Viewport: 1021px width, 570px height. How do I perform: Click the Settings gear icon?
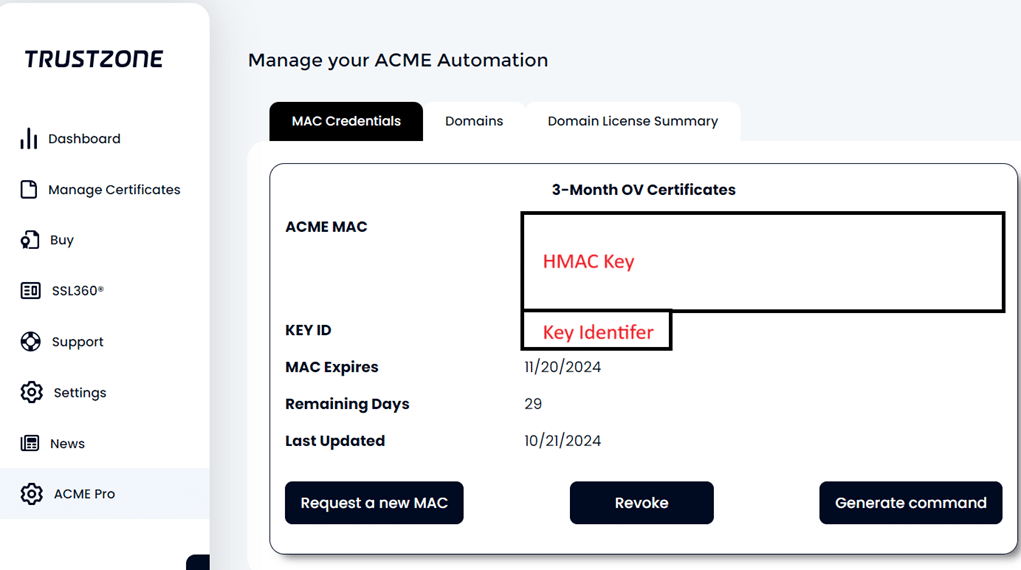point(31,392)
